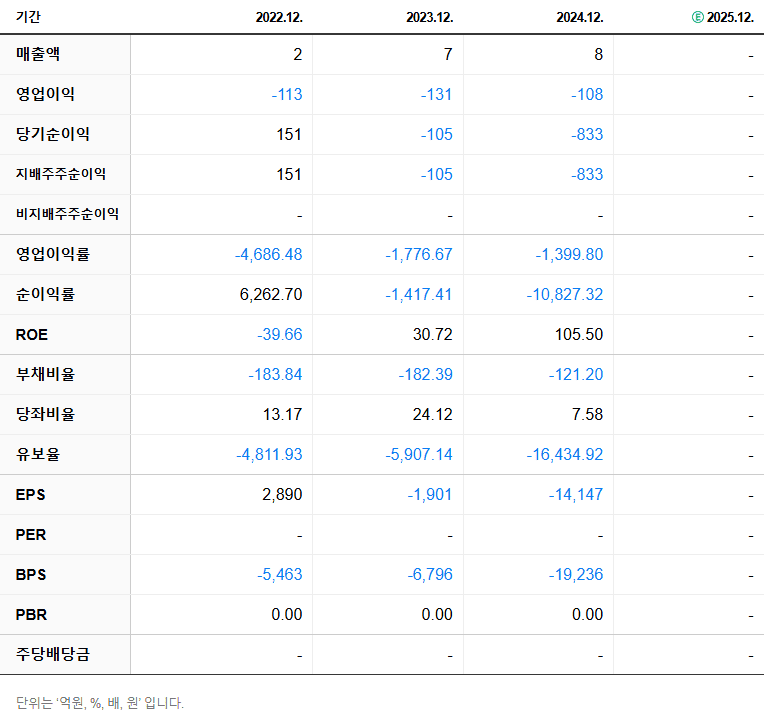This screenshot has height=721, width=764.
Task: Click debt ratio value -182.39
Action: tap(426, 374)
